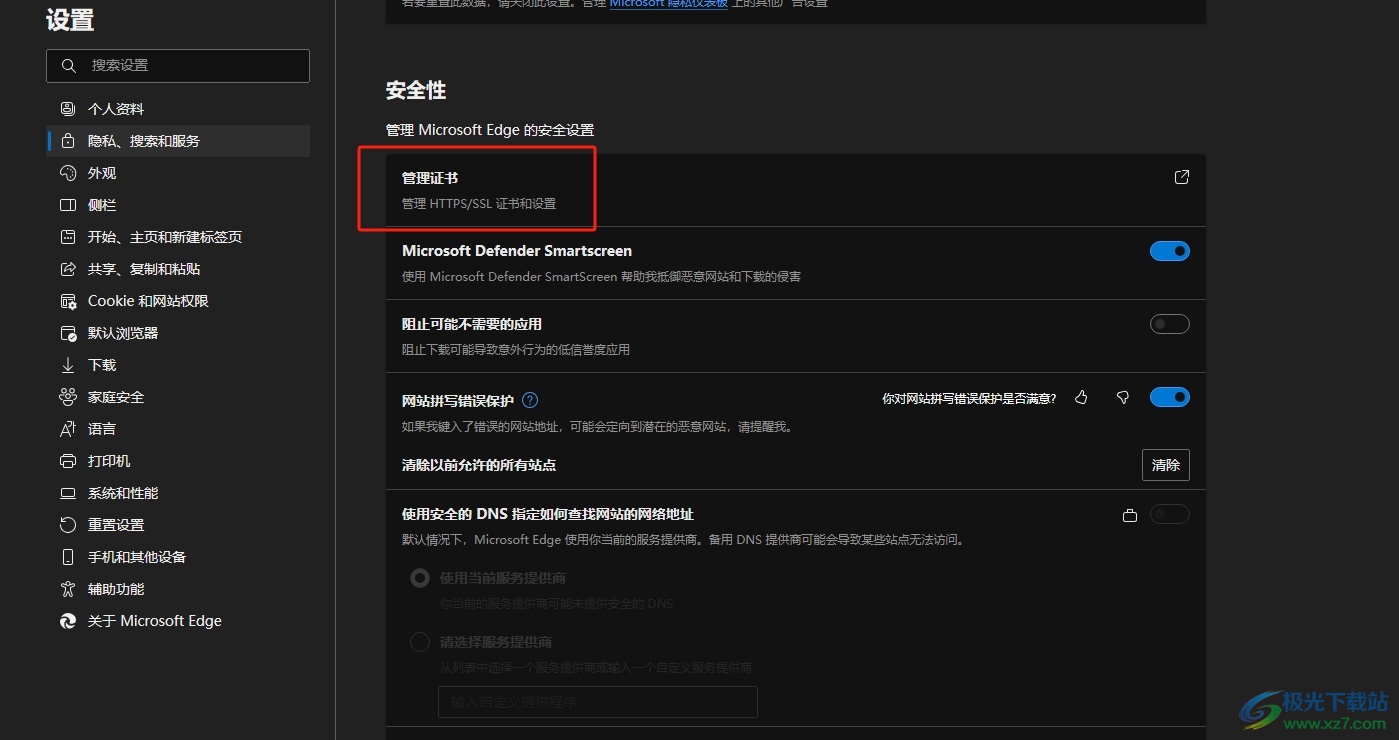
Task: Open the Microsoft 隐私仪表板 link
Action: (668, 4)
